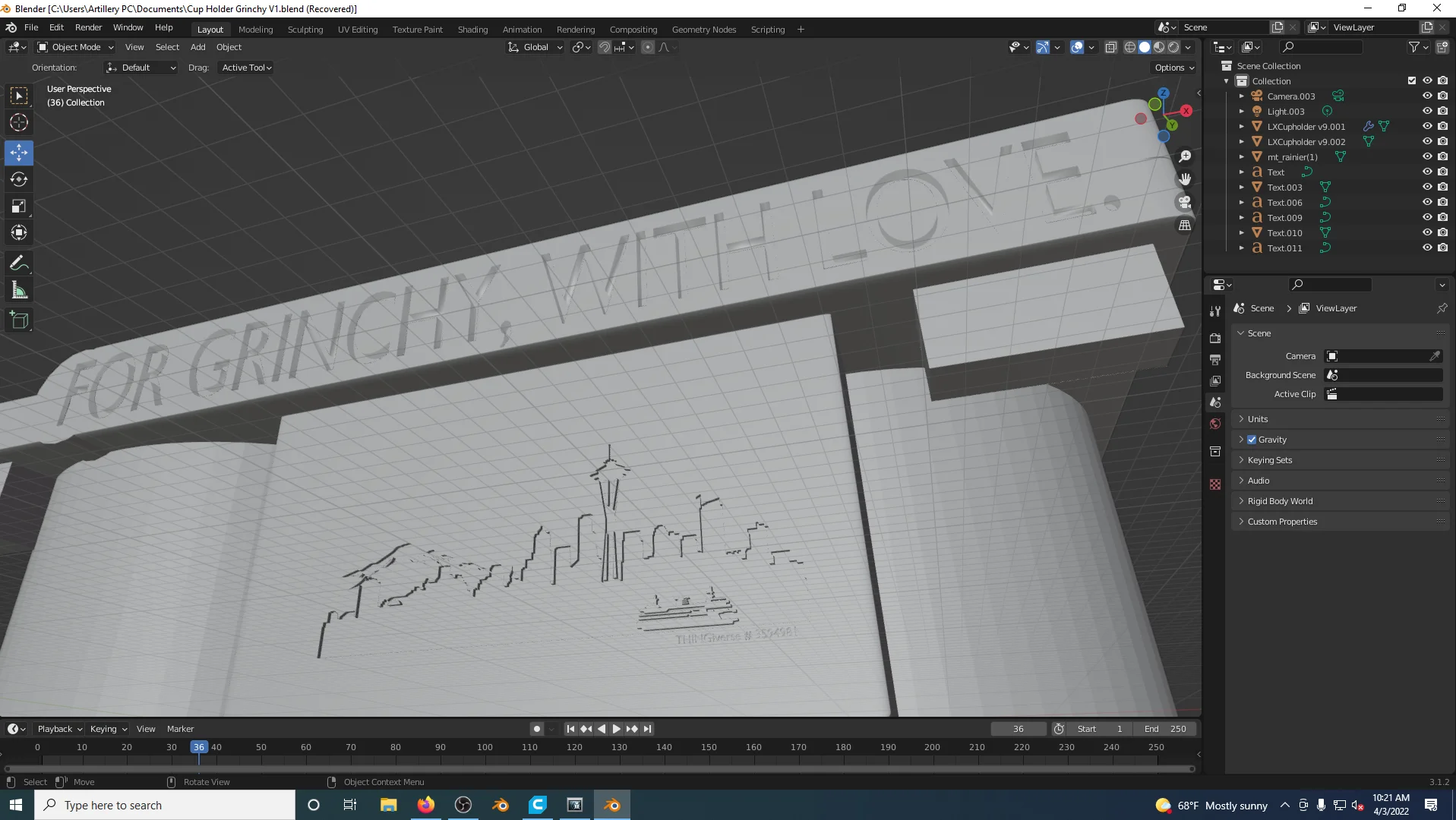Play the animation forward

[617, 729]
